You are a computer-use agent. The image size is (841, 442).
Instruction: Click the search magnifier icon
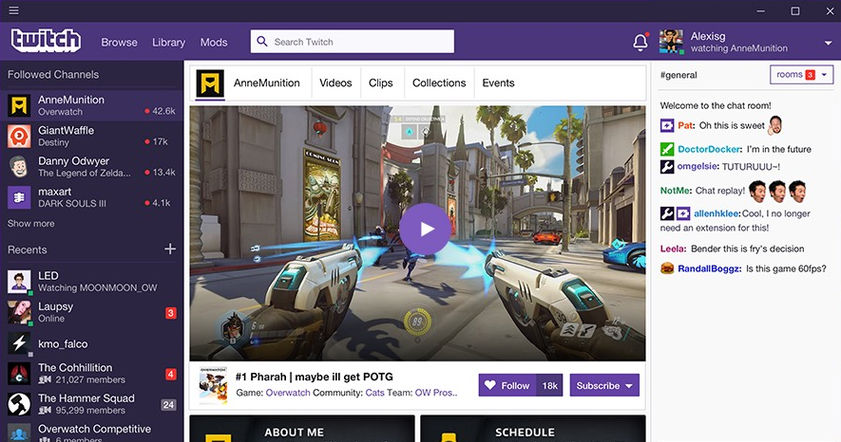click(x=262, y=41)
